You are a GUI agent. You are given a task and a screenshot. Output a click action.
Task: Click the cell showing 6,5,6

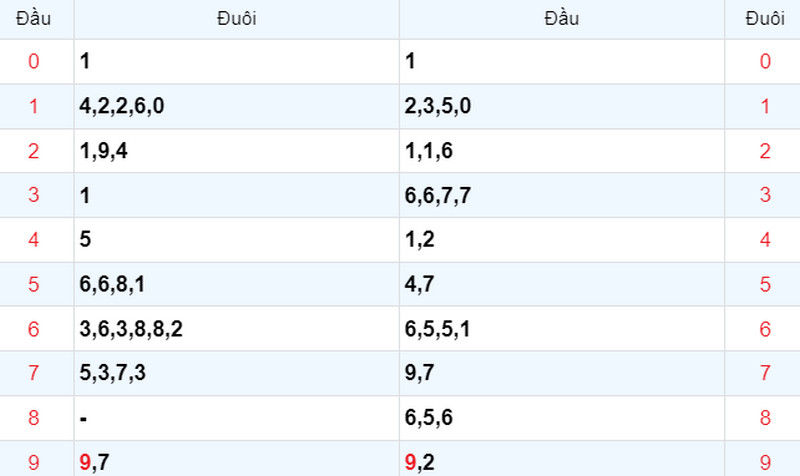(562, 418)
